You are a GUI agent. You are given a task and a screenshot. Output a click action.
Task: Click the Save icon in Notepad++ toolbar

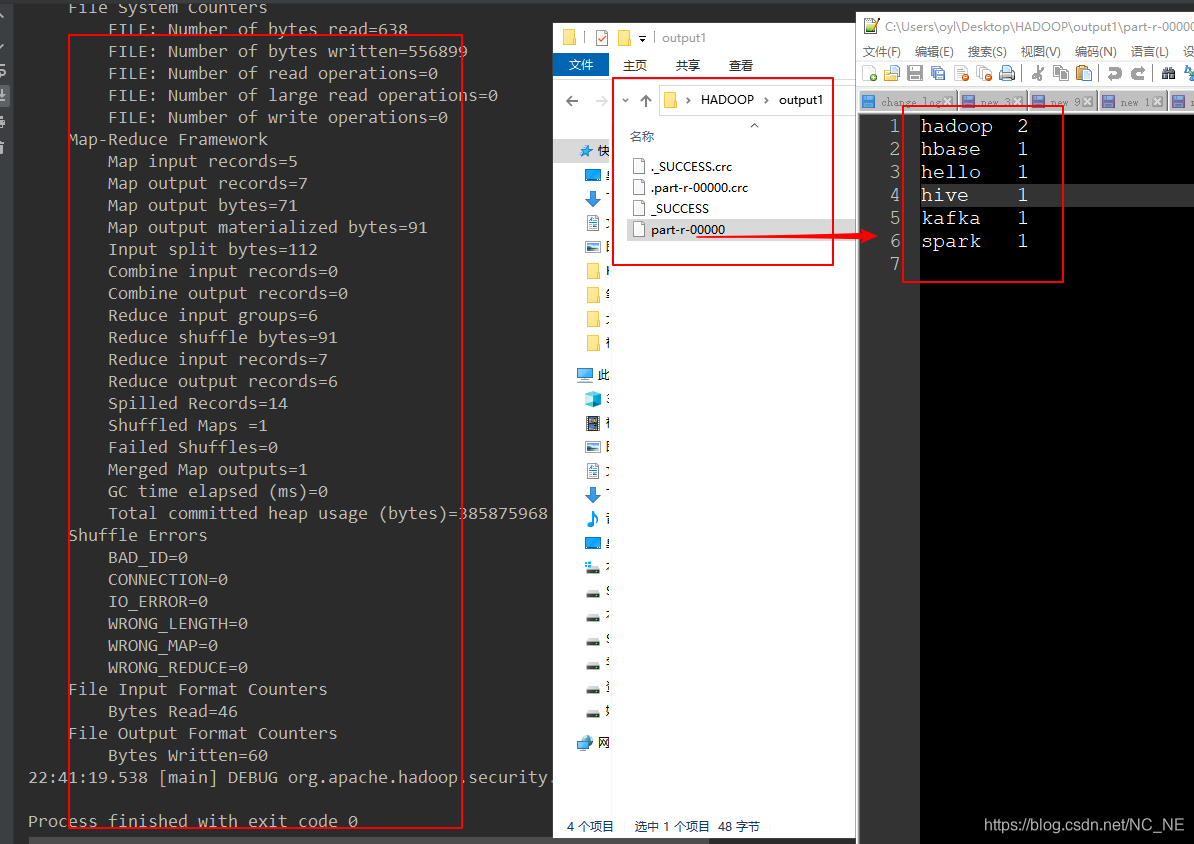915,73
